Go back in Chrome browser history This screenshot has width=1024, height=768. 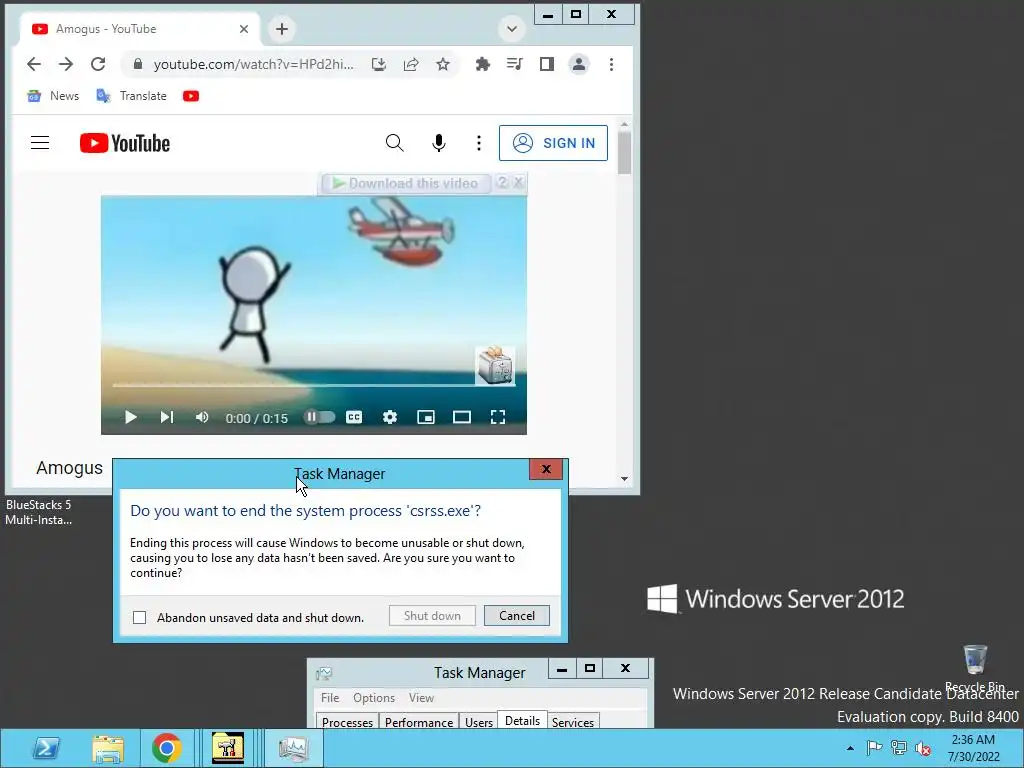(34, 64)
